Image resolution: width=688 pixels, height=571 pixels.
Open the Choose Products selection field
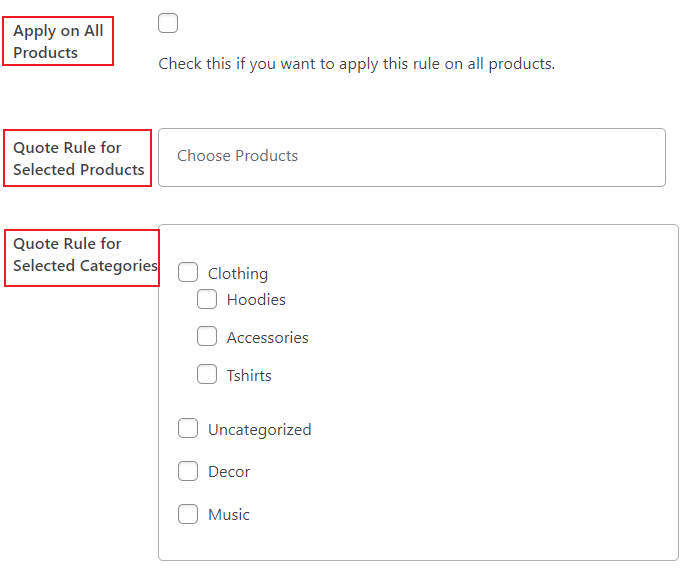(412, 158)
